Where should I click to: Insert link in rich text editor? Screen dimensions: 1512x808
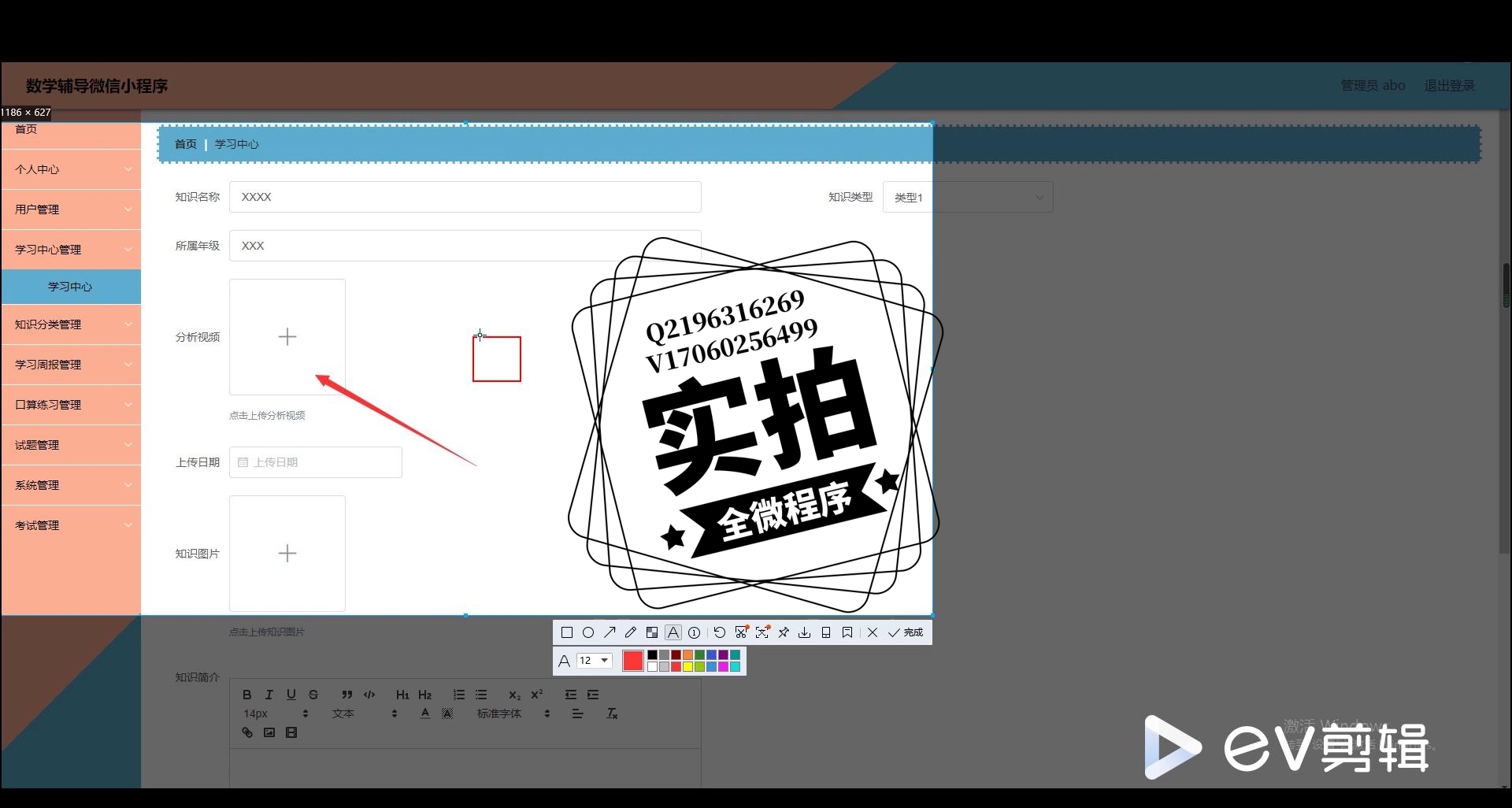tap(246, 732)
